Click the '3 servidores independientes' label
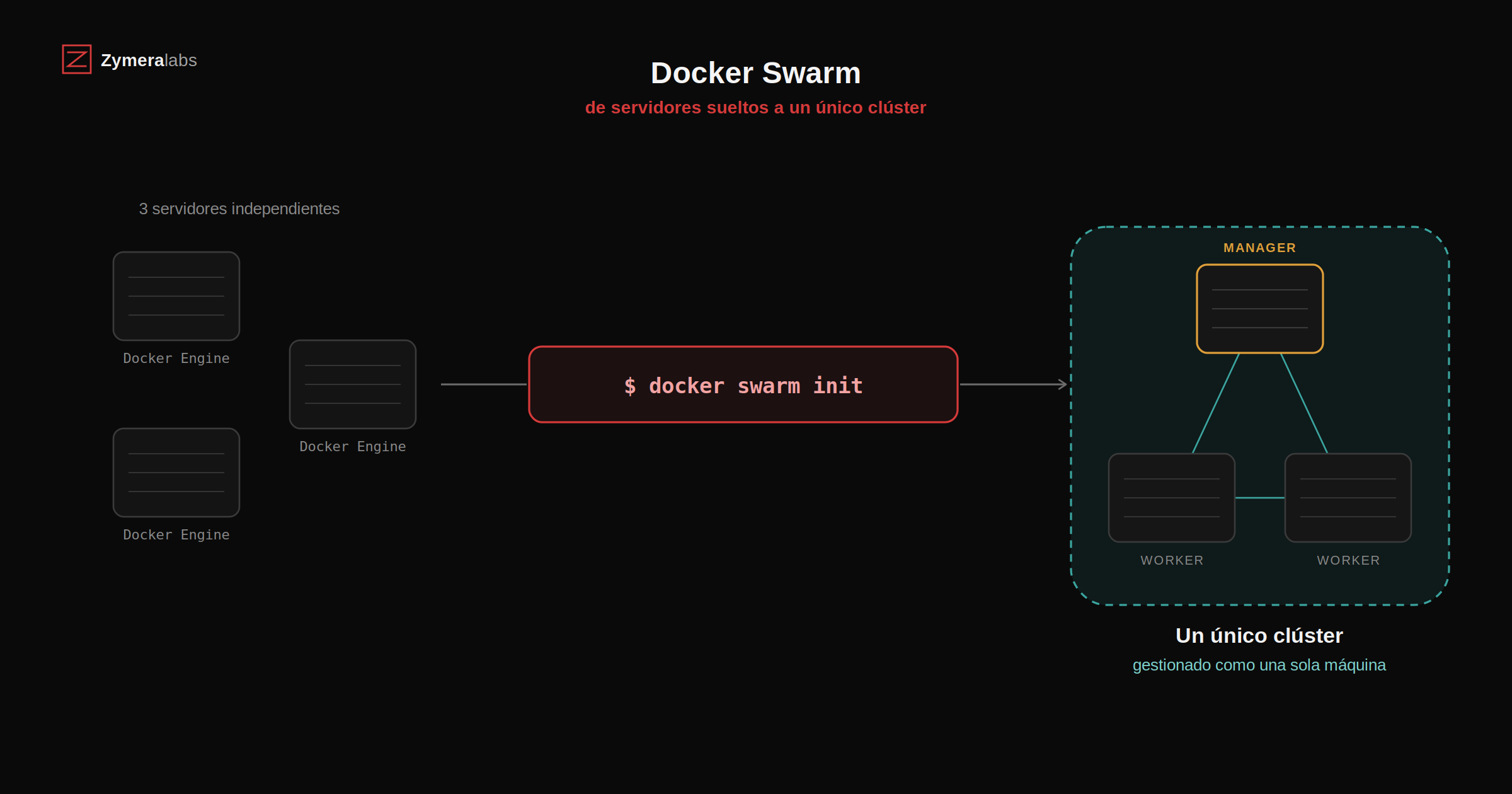 239,209
